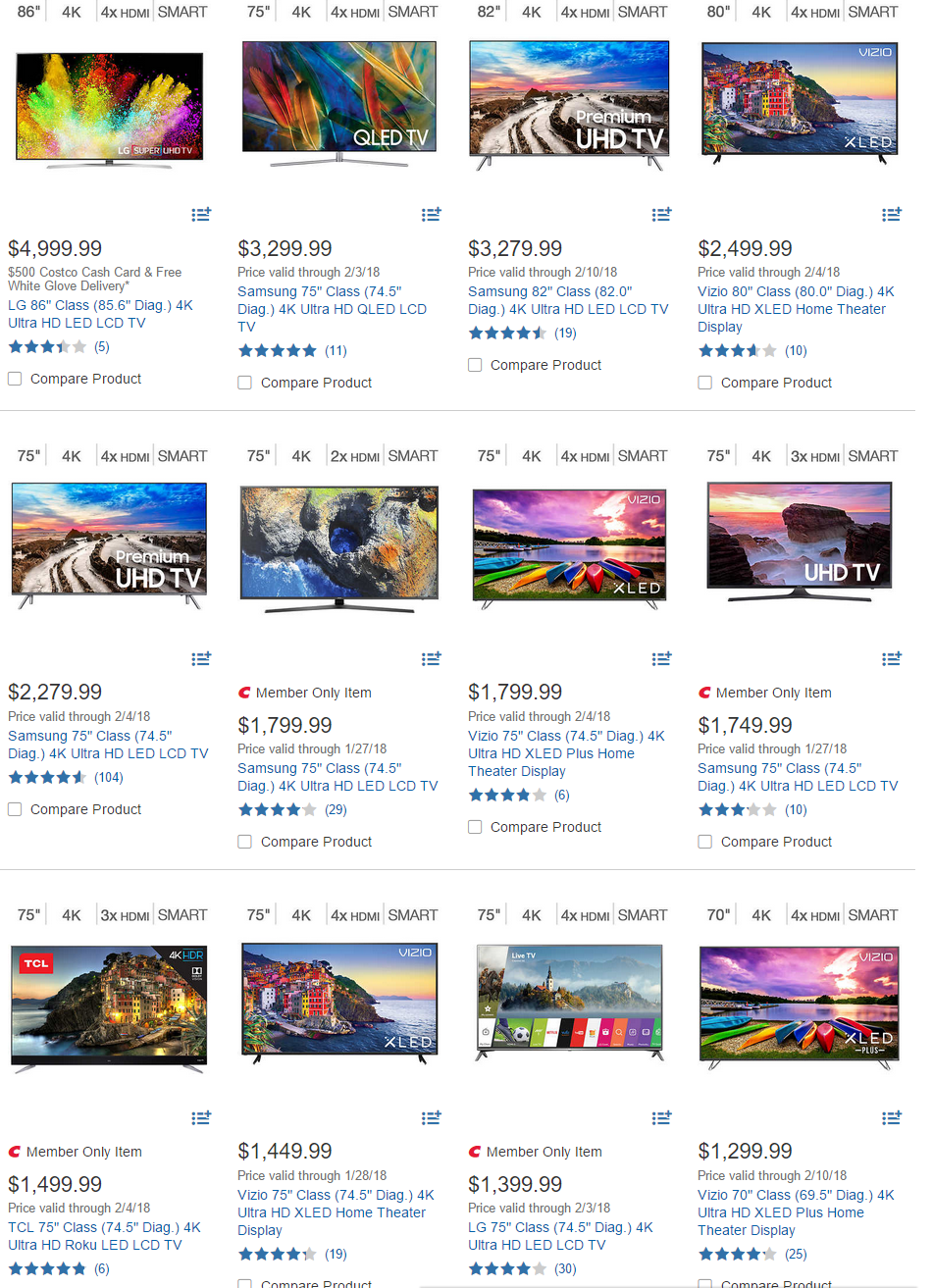Screen dimensions: 933x1288
Task: Click the LG Super UHD TV product image
Action: pyautogui.click(x=109, y=111)
